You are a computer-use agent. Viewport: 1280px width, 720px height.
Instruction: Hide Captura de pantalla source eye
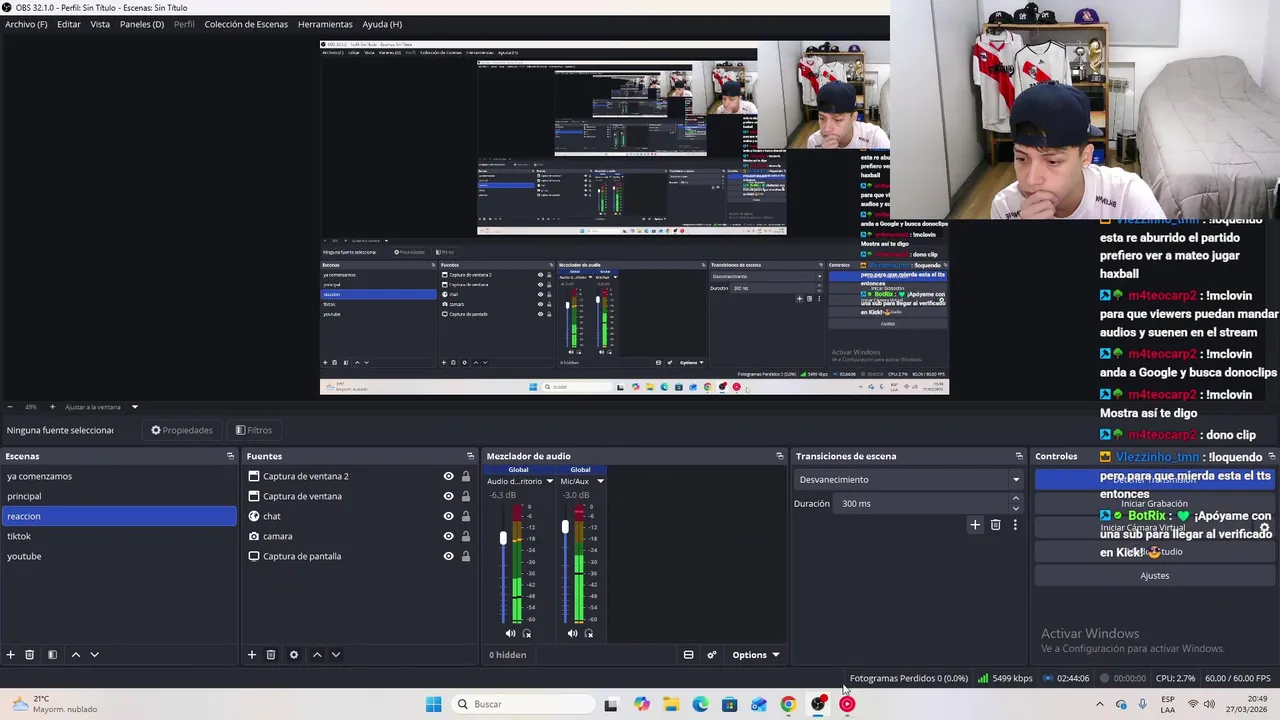coord(448,556)
